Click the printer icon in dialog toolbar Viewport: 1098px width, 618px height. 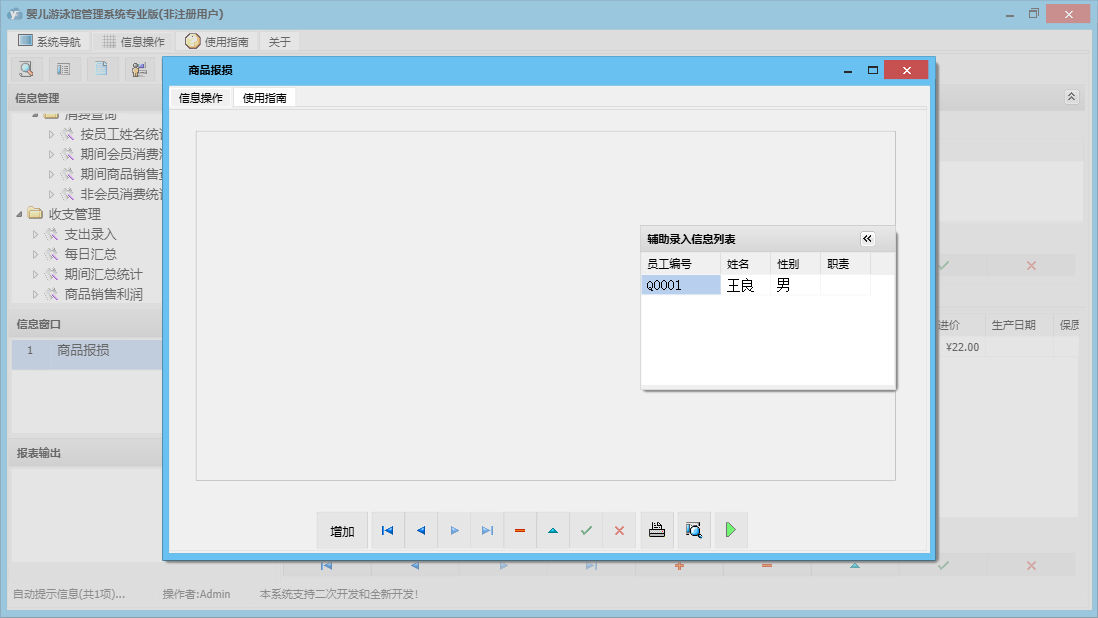(657, 531)
